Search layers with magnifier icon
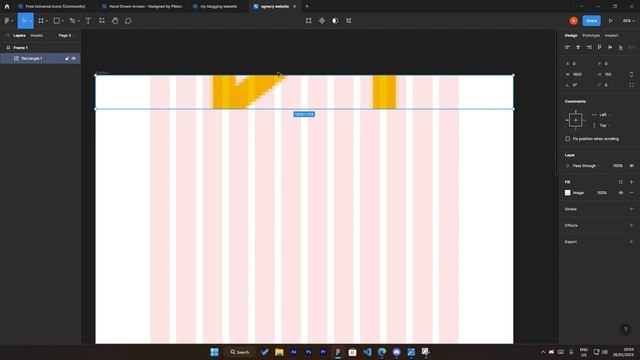This screenshot has width=640, height=360. click(8, 36)
